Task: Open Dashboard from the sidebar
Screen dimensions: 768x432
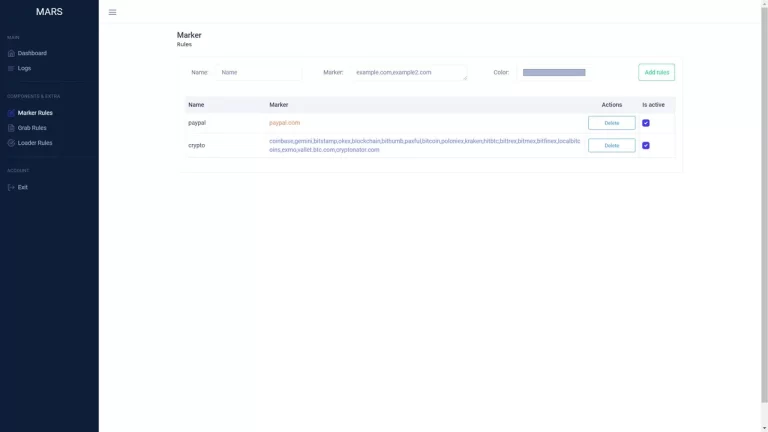Action: pos(32,53)
